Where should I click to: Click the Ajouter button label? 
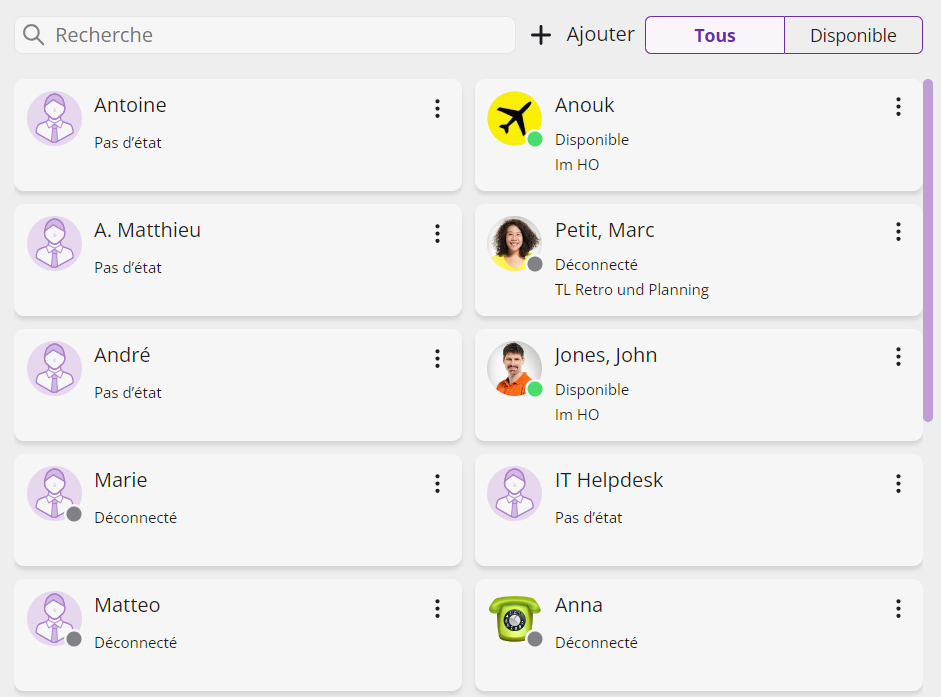pos(600,35)
